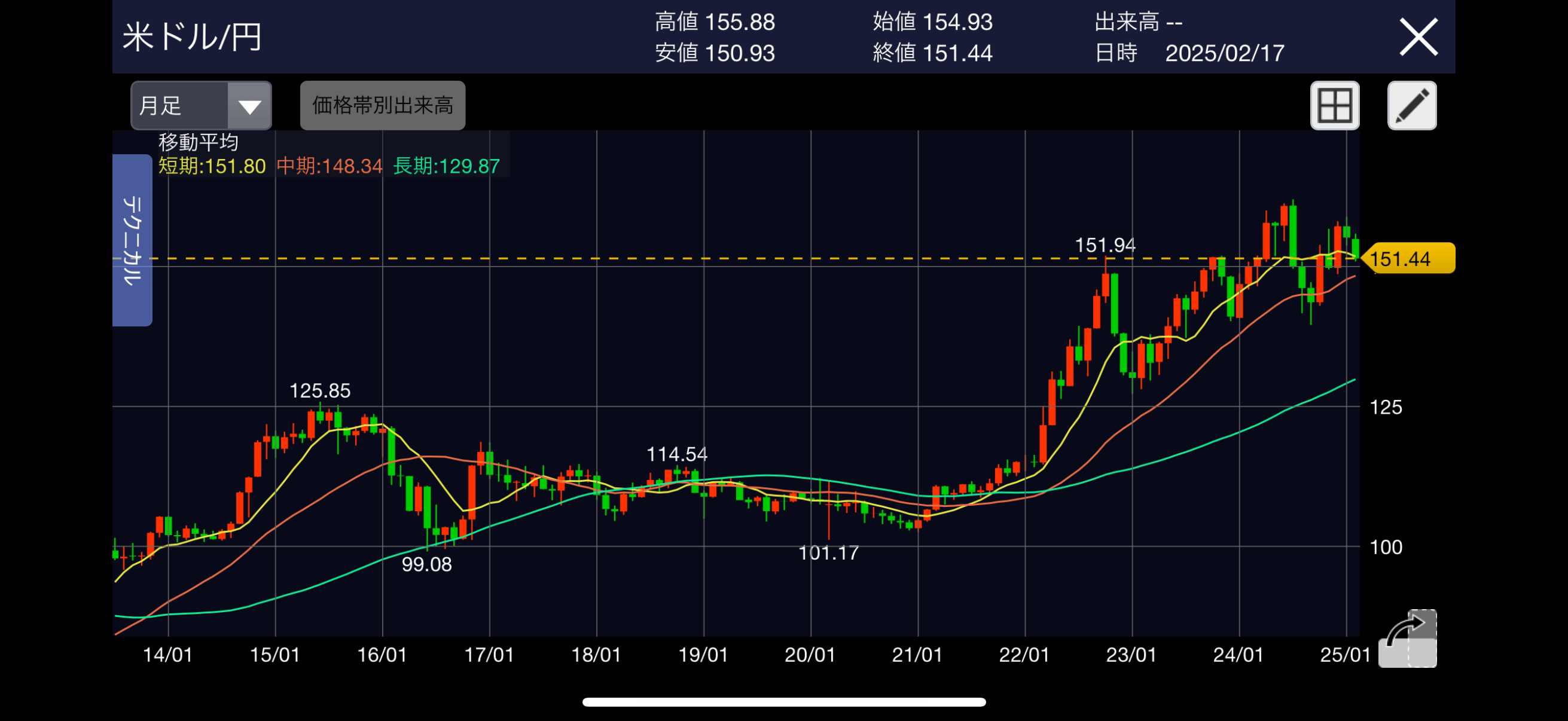Tap the iOS home indicator bar

click(784, 701)
